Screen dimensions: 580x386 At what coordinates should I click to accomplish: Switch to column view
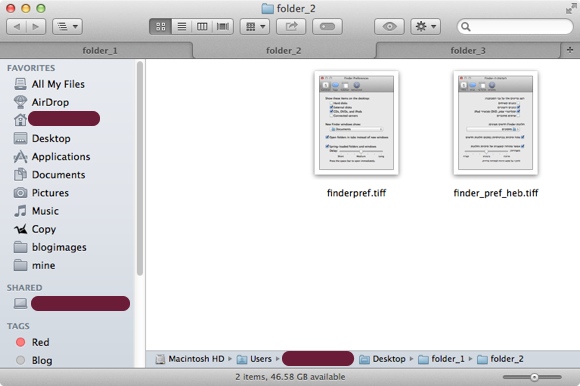pyautogui.click(x=202, y=27)
